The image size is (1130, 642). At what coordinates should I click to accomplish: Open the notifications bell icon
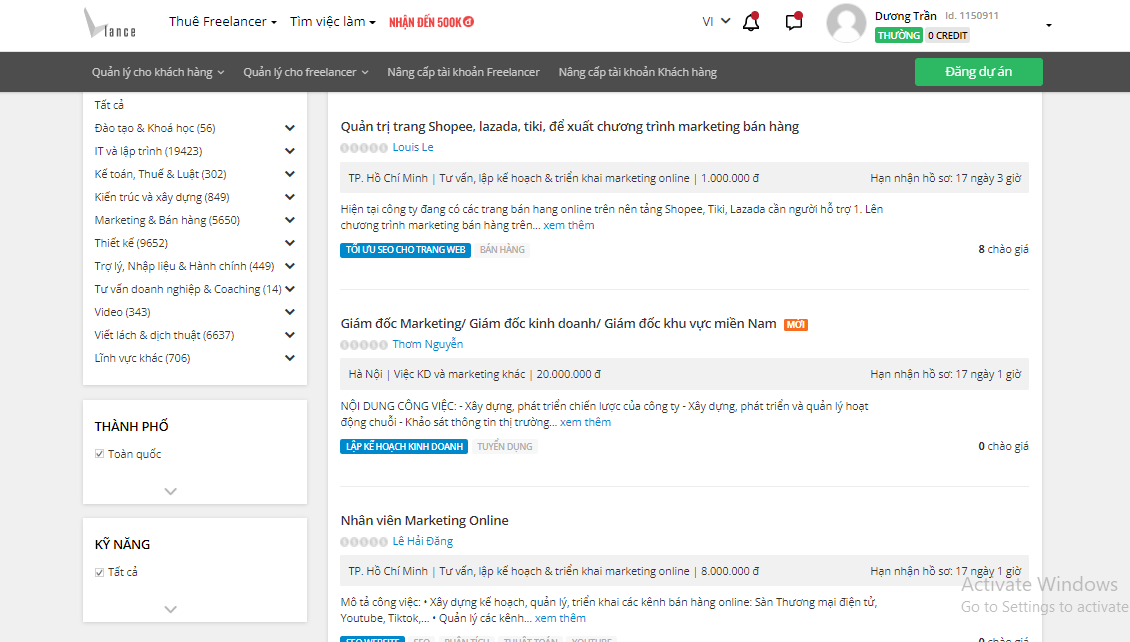pos(751,22)
